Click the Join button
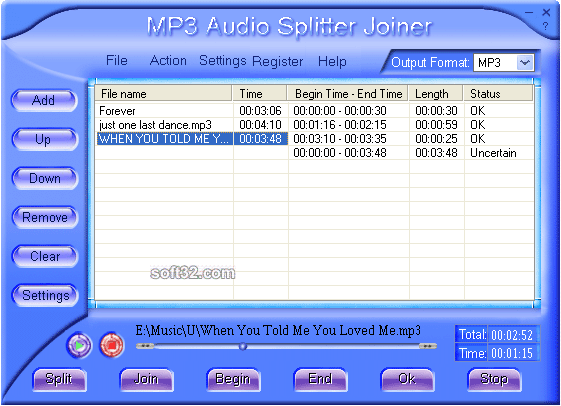Viewport: 561px width, 406px height. point(146,379)
